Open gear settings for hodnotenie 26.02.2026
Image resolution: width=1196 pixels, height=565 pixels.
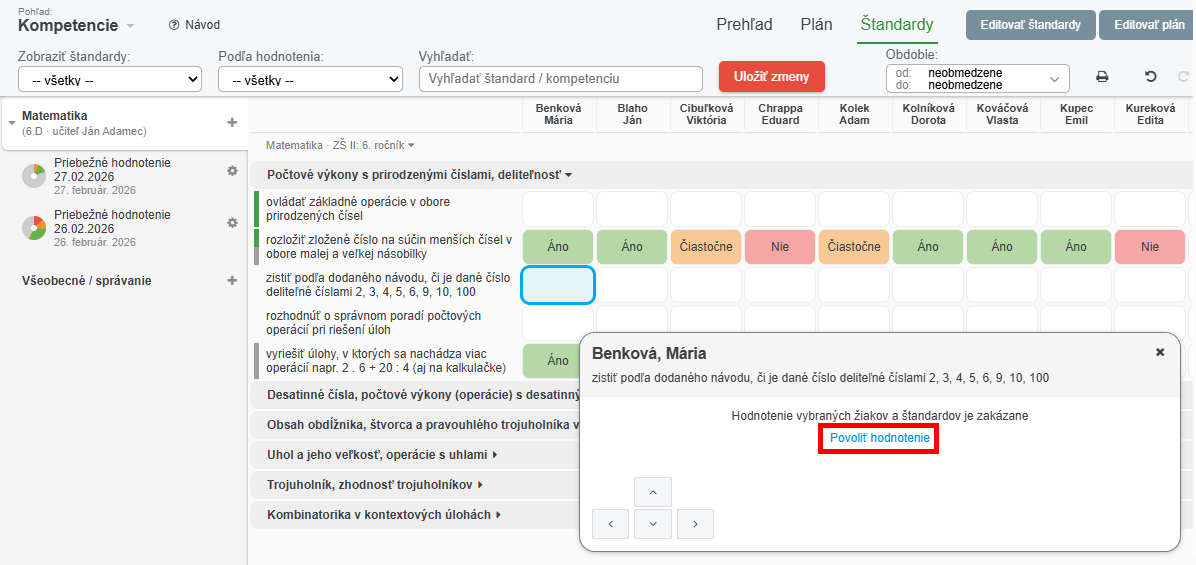[233, 223]
